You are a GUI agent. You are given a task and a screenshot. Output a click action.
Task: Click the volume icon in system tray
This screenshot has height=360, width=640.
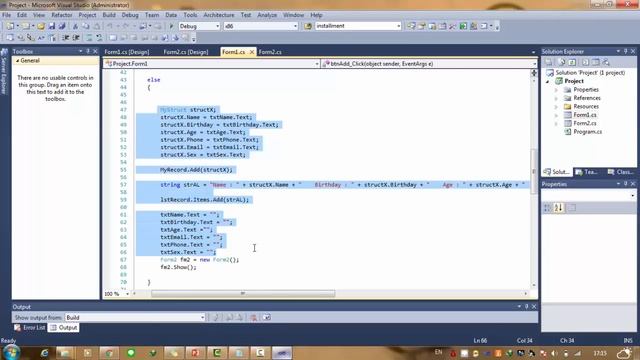point(554,353)
